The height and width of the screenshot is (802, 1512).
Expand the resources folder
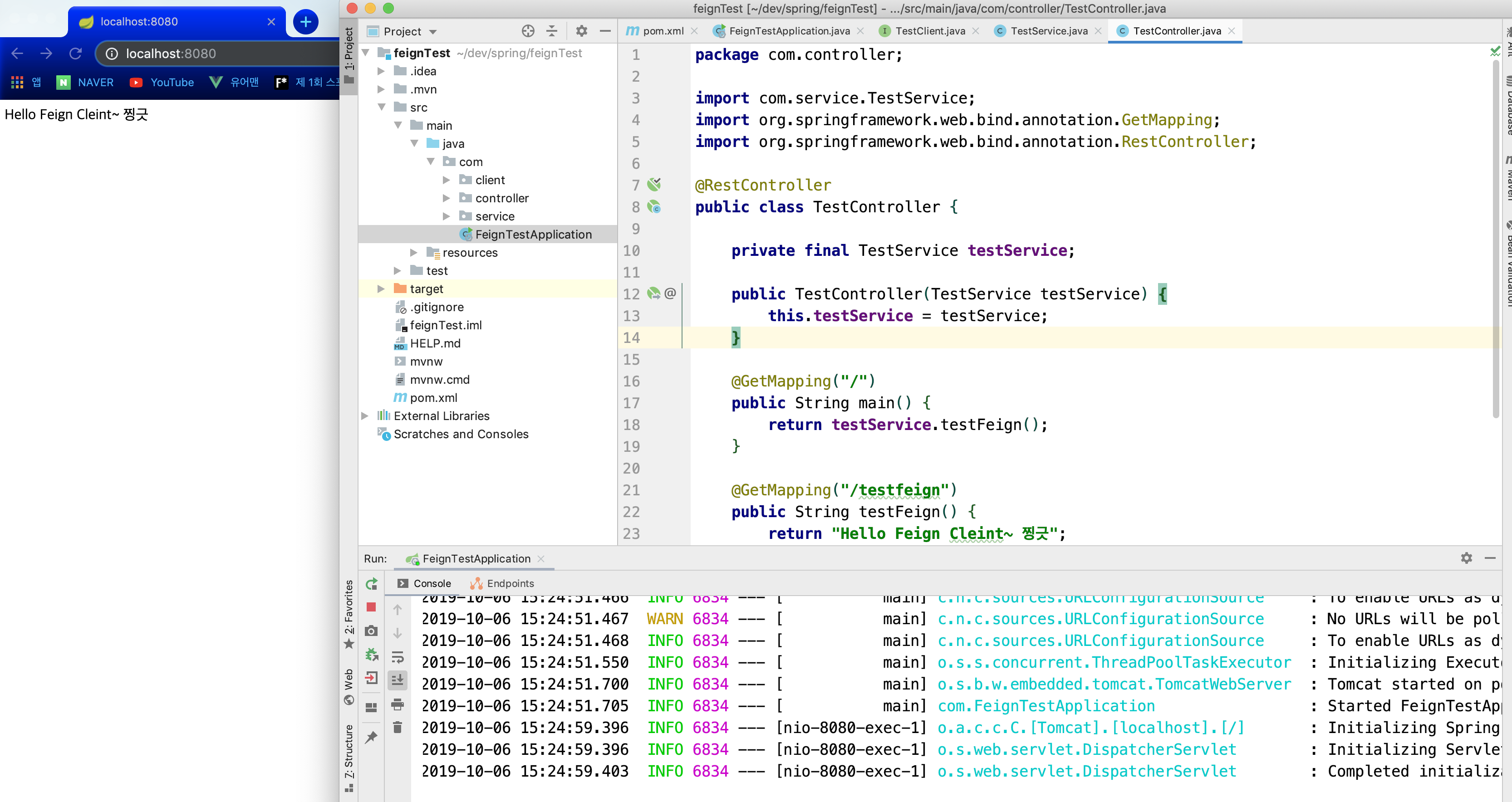click(413, 253)
